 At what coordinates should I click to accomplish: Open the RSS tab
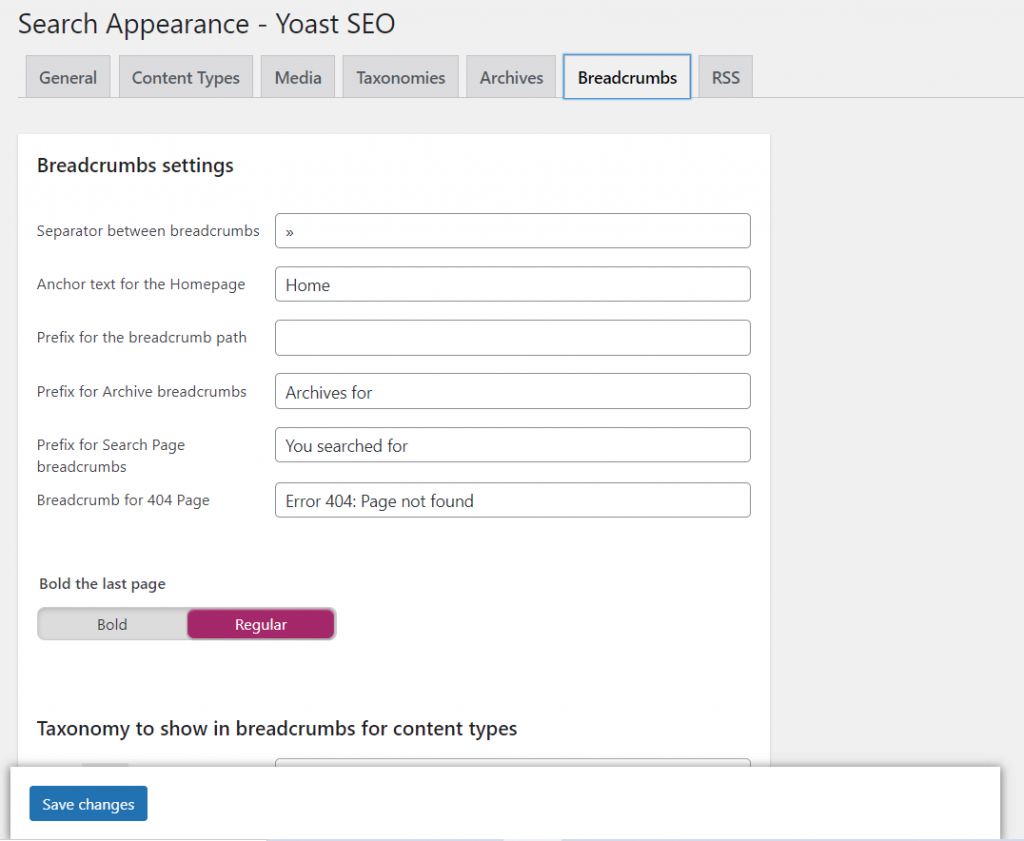(x=726, y=77)
